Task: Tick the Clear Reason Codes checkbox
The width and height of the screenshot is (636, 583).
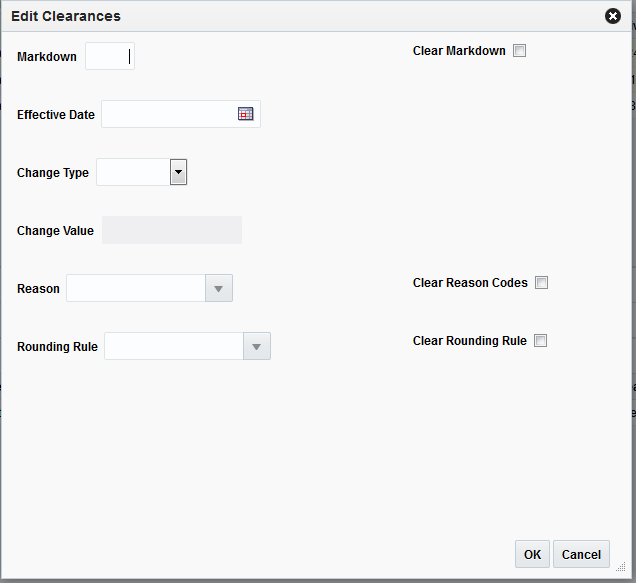Action: point(541,283)
